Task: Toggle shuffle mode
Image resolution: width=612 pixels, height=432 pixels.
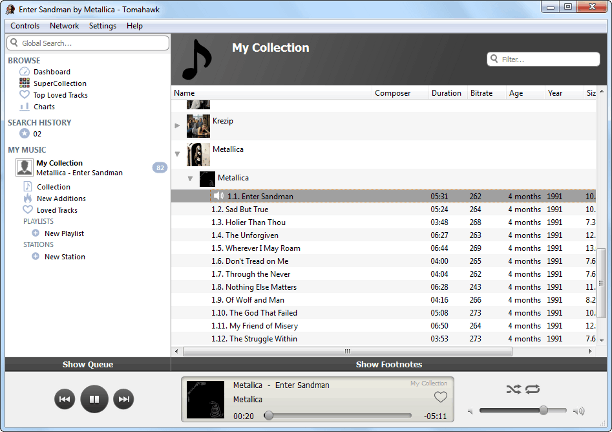Action: tap(513, 389)
